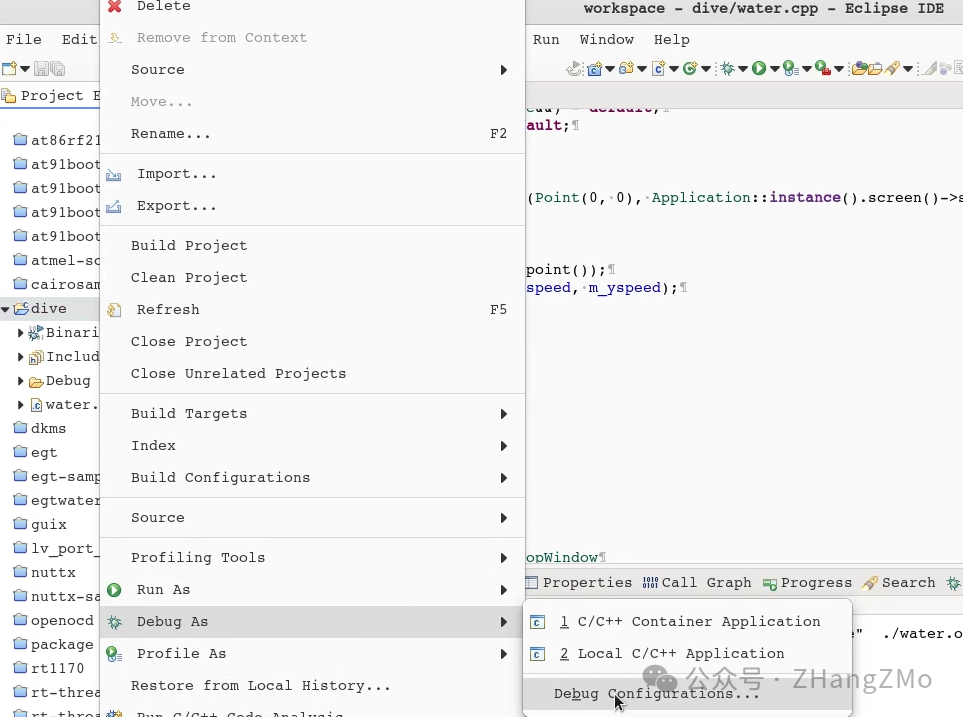The image size is (963, 717).
Task: Click the Profile toolbar icon
Action: tap(791, 69)
